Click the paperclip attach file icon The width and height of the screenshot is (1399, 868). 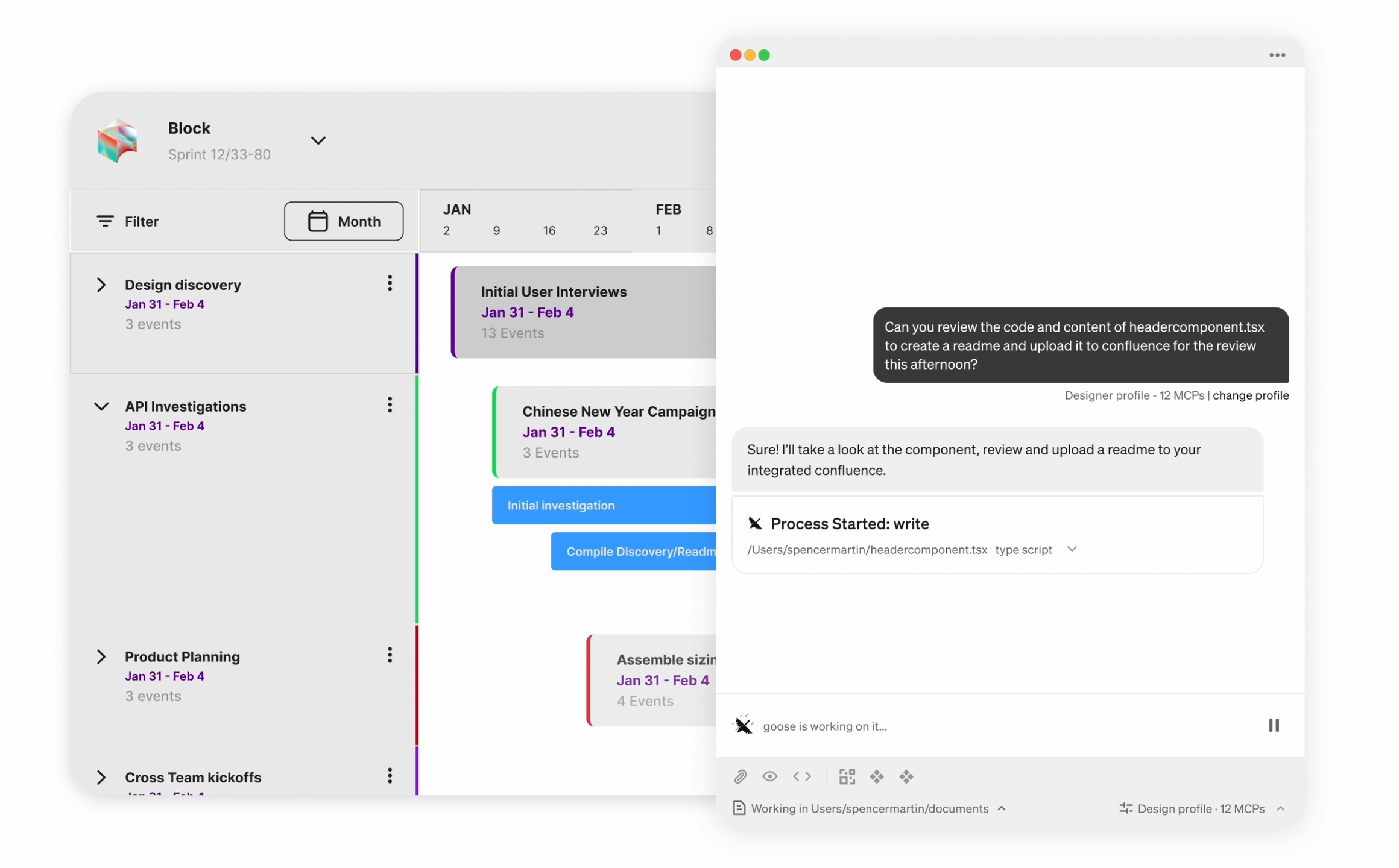pos(740,776)
